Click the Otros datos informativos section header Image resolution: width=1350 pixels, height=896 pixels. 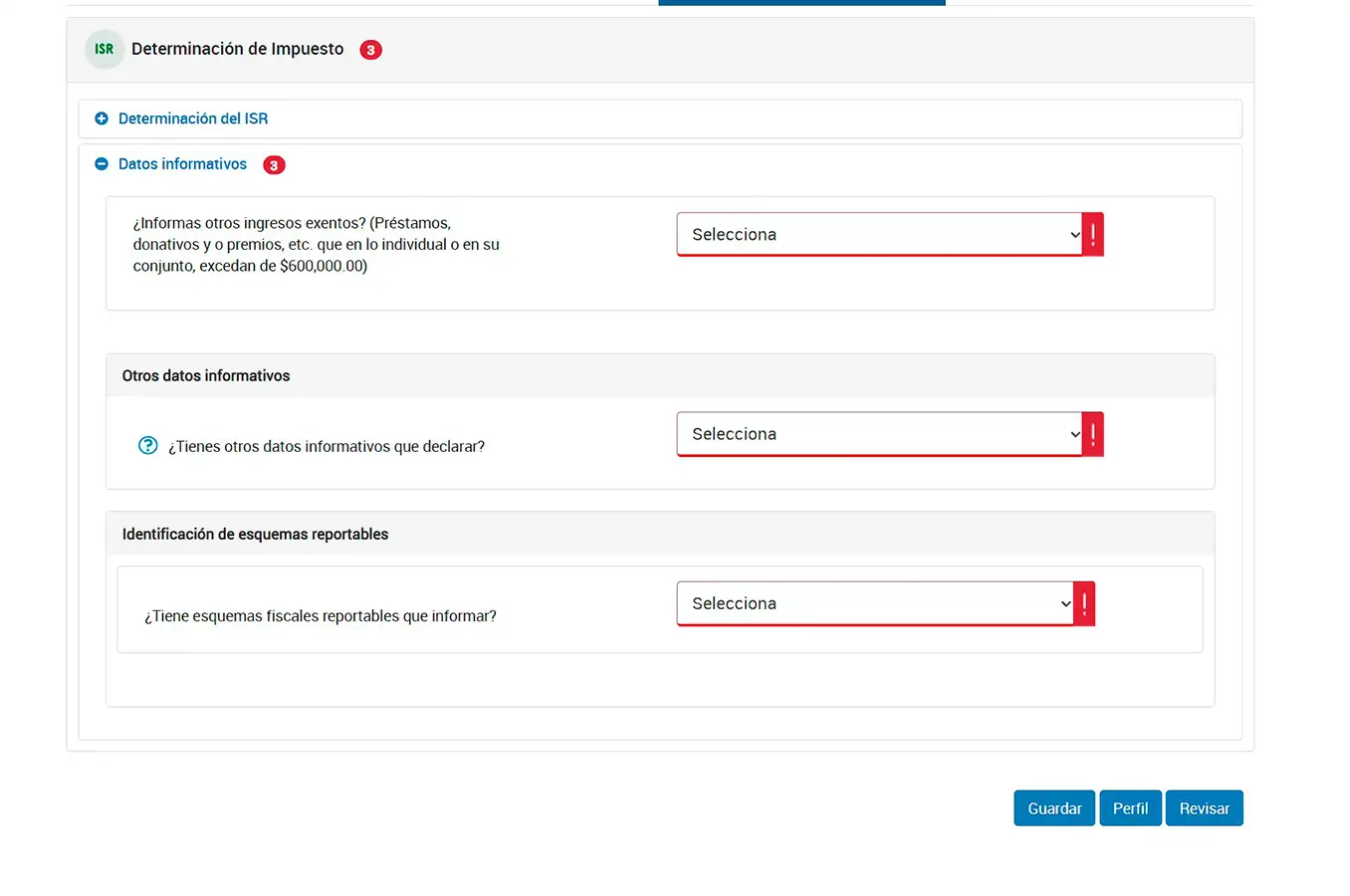(206, 375)
